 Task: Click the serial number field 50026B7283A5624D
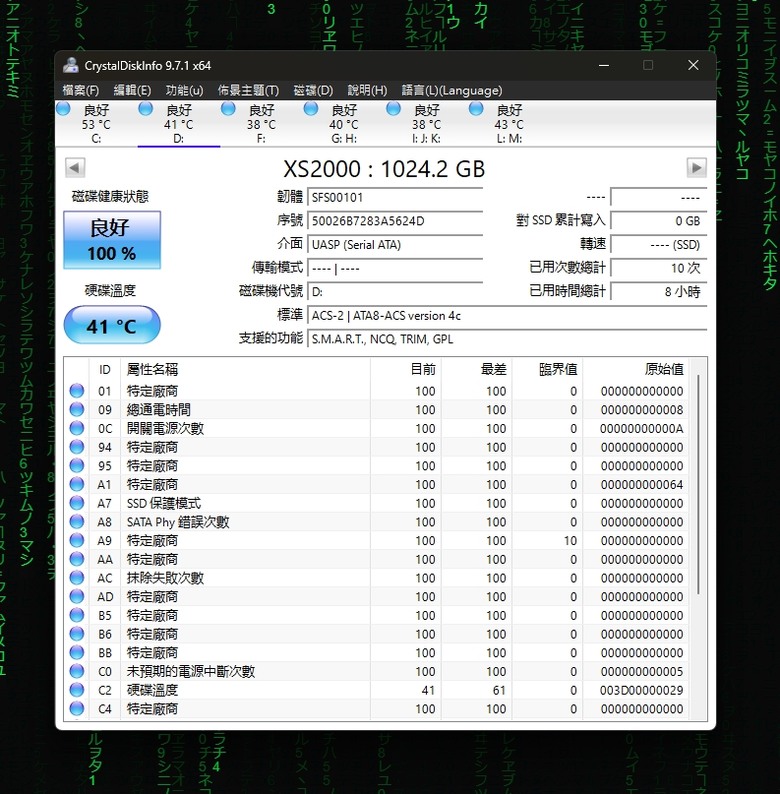(x=395, y=221)
